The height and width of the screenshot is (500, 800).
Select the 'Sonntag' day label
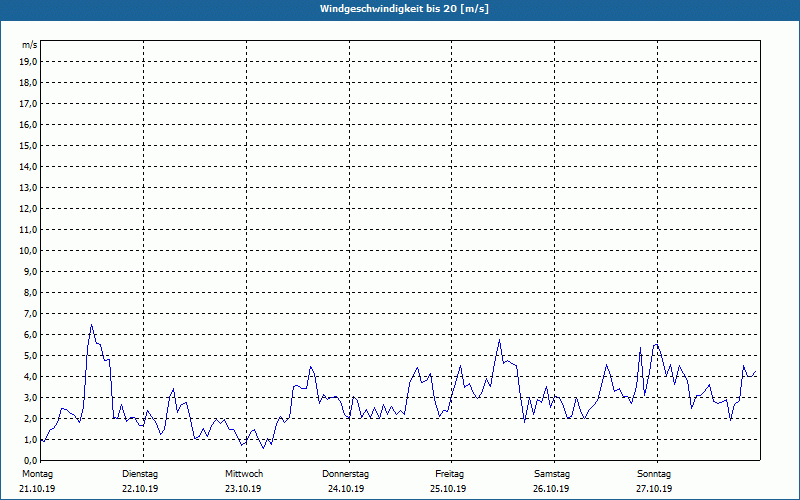pos(654,474)
